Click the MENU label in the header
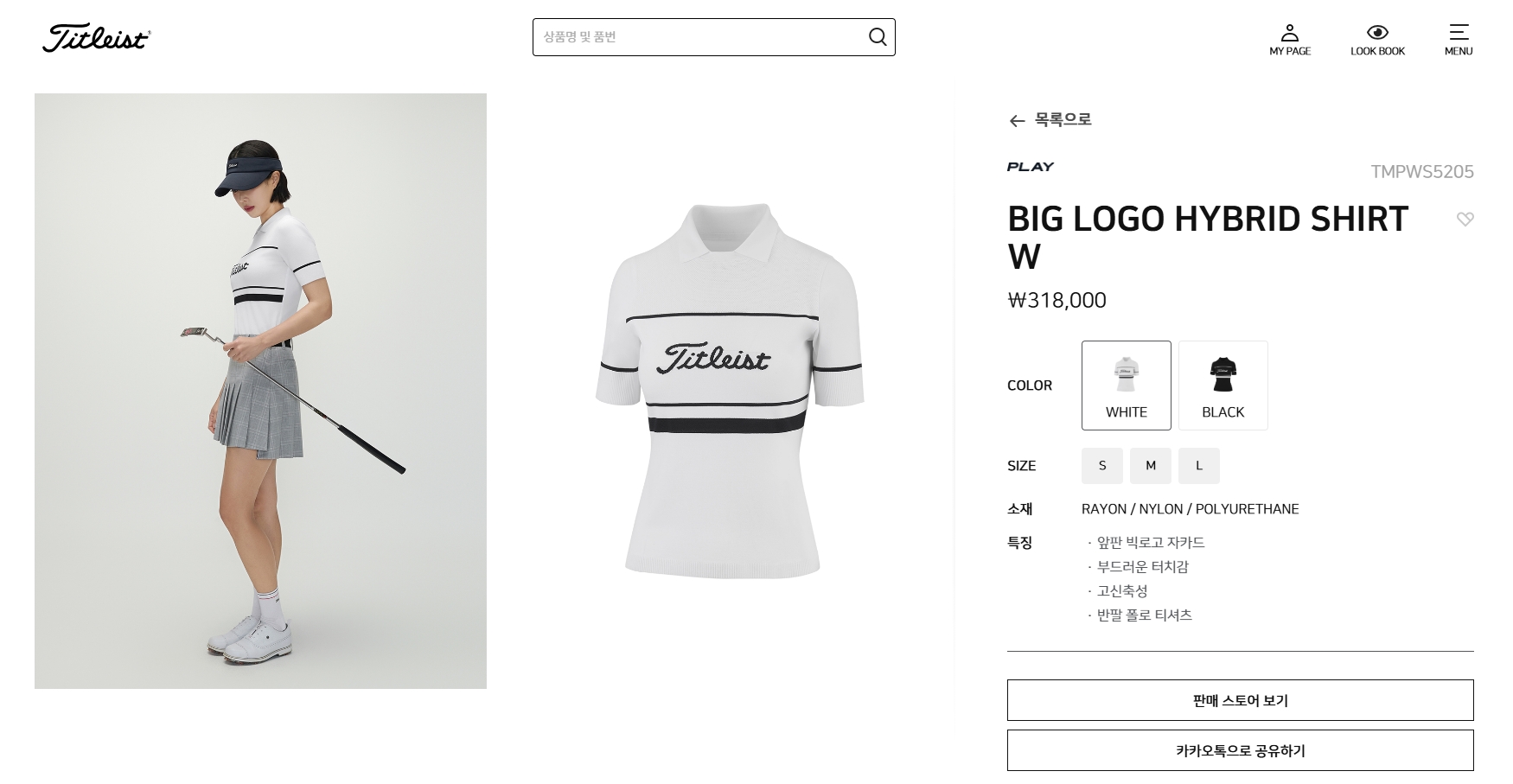Viewport: 1513px width, 784px height. point(1458,51)
